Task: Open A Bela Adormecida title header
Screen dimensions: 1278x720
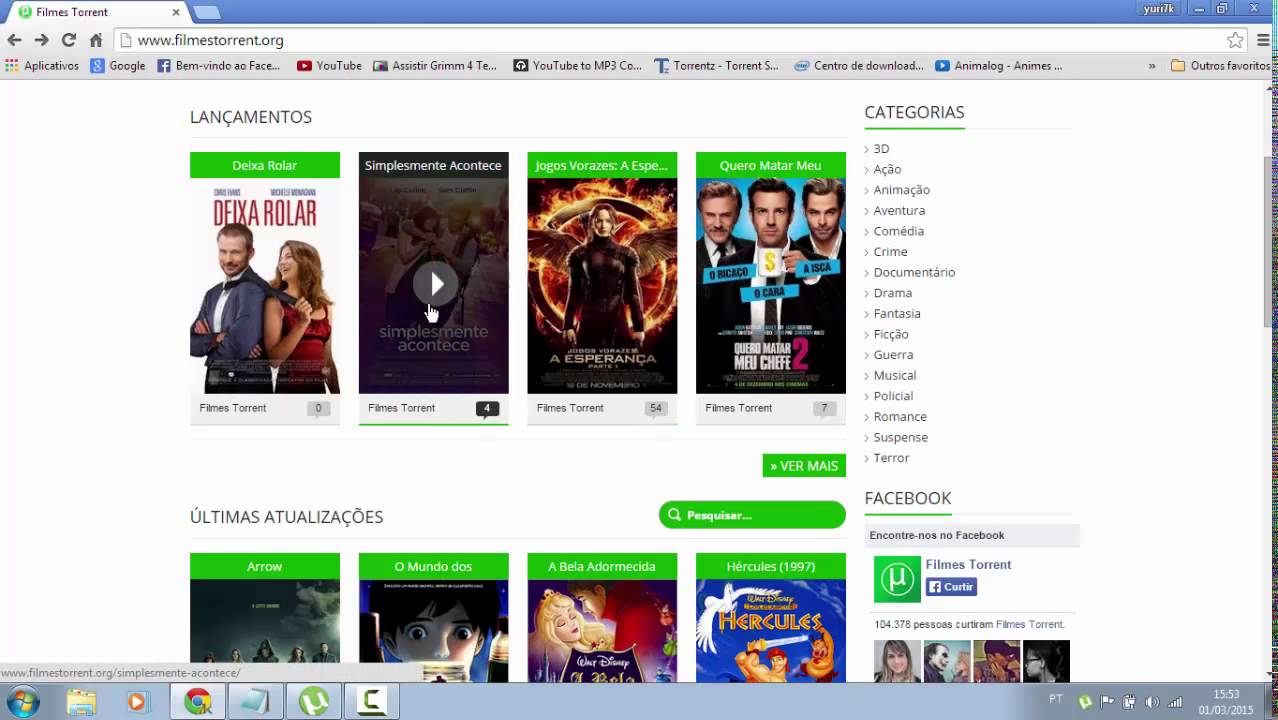Action: [x=602, y=566]
